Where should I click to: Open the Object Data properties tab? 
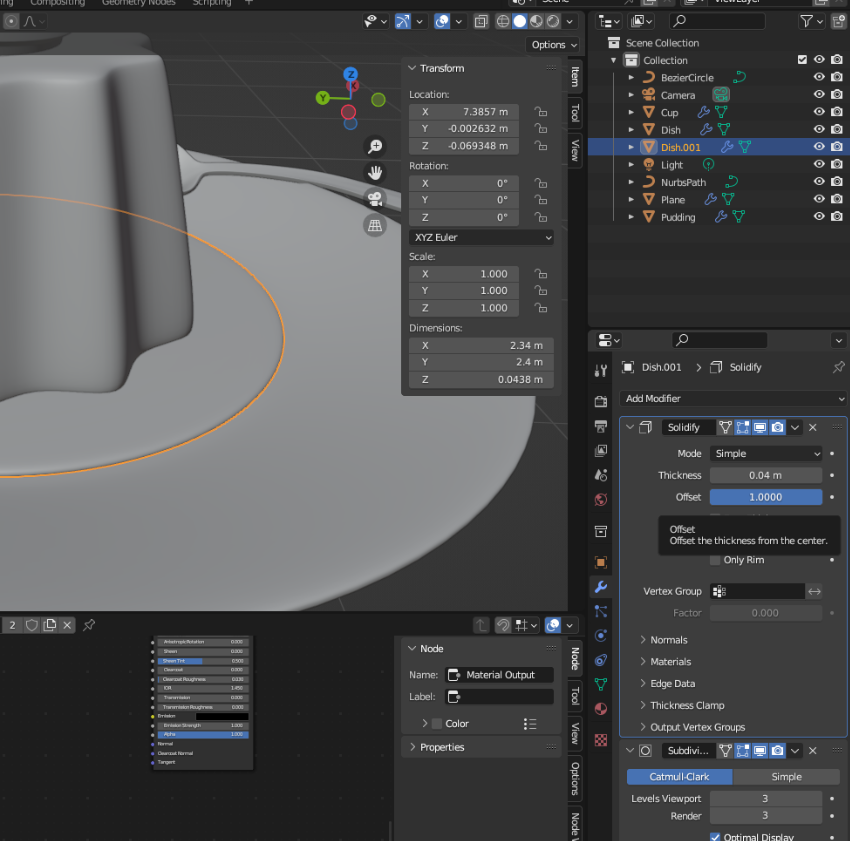tap(601, 684)
